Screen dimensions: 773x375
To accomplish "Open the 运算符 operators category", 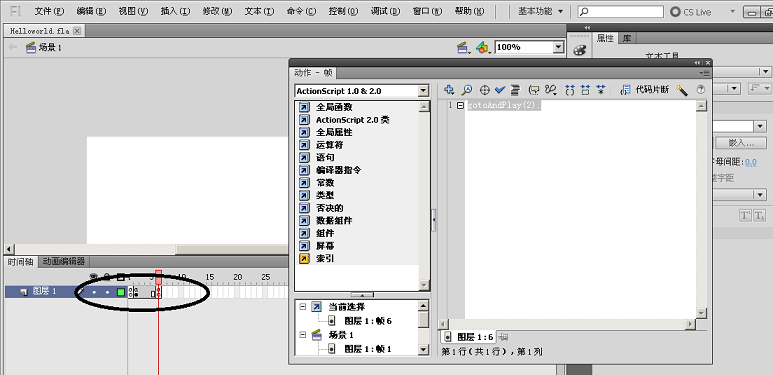I will 321,145.
